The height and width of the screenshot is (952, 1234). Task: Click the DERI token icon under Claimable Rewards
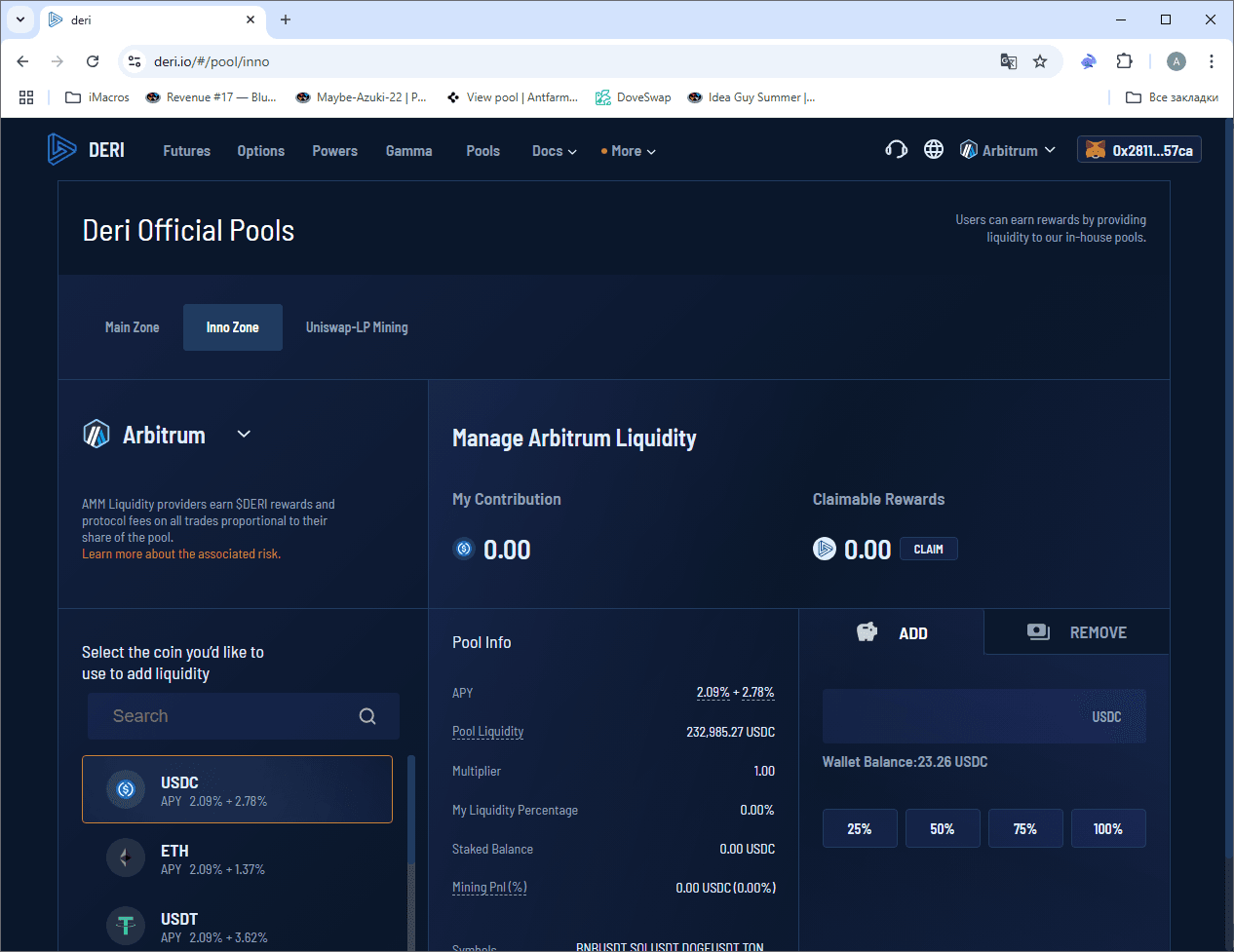click(x=825, y=549)
